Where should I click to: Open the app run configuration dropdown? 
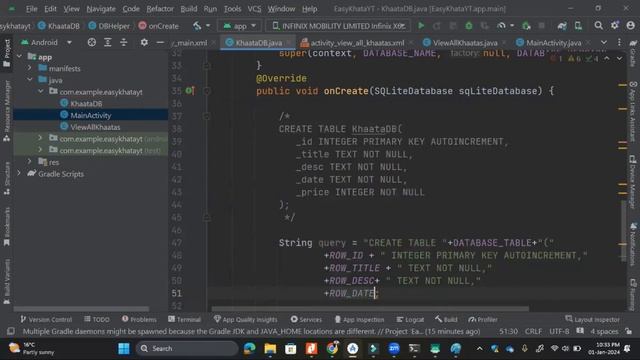[239, 26]
